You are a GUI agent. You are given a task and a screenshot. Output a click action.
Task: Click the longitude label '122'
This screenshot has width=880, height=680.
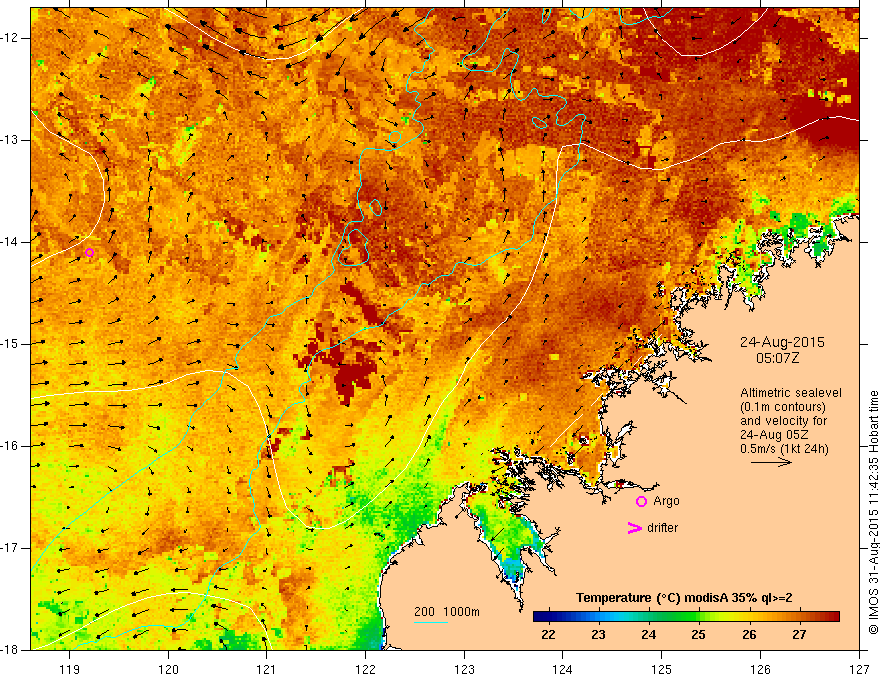[365, 669]
